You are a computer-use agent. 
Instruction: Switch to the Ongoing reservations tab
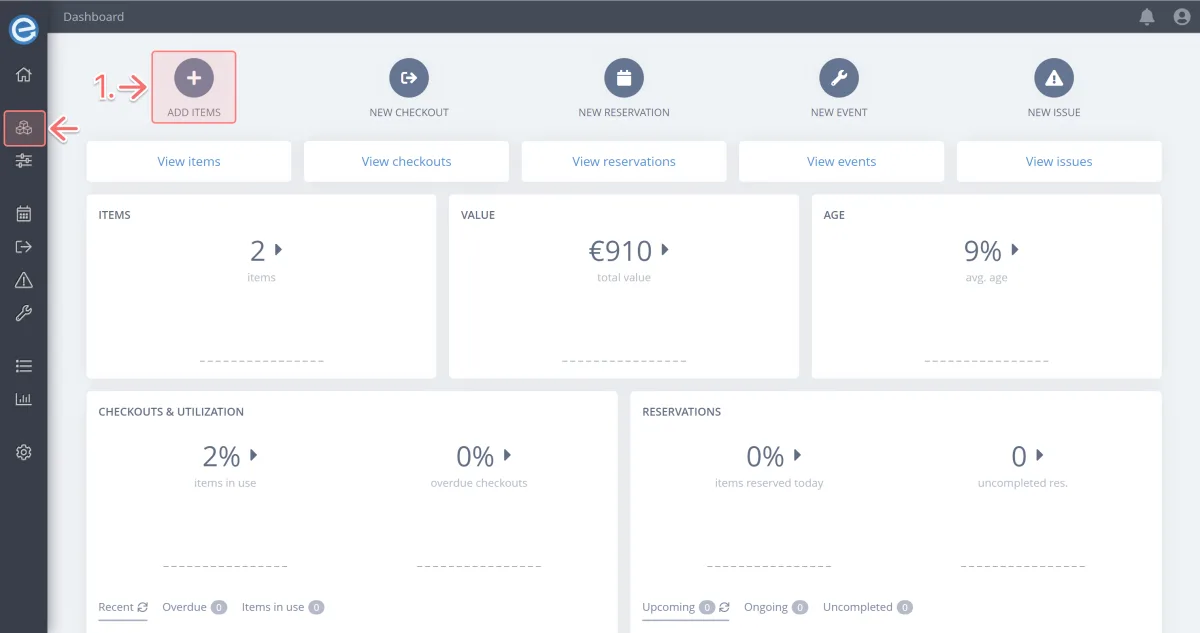click(766, 607)
